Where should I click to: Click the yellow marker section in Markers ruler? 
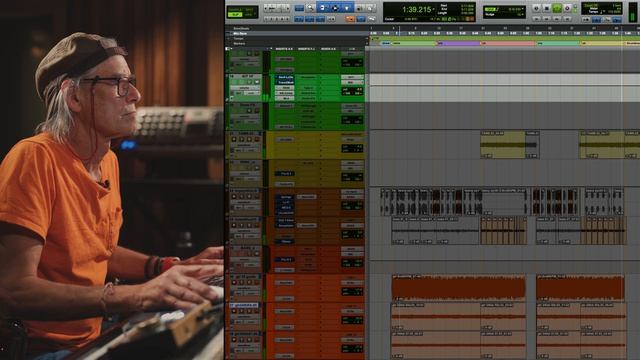[602, 43]
